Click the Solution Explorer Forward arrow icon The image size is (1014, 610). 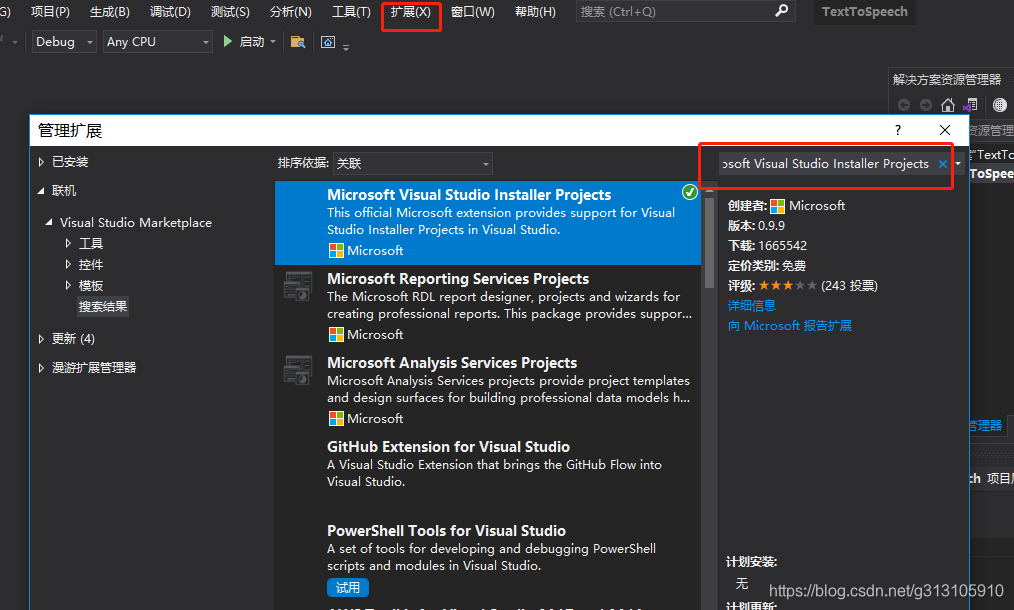(x=926, y=105)
